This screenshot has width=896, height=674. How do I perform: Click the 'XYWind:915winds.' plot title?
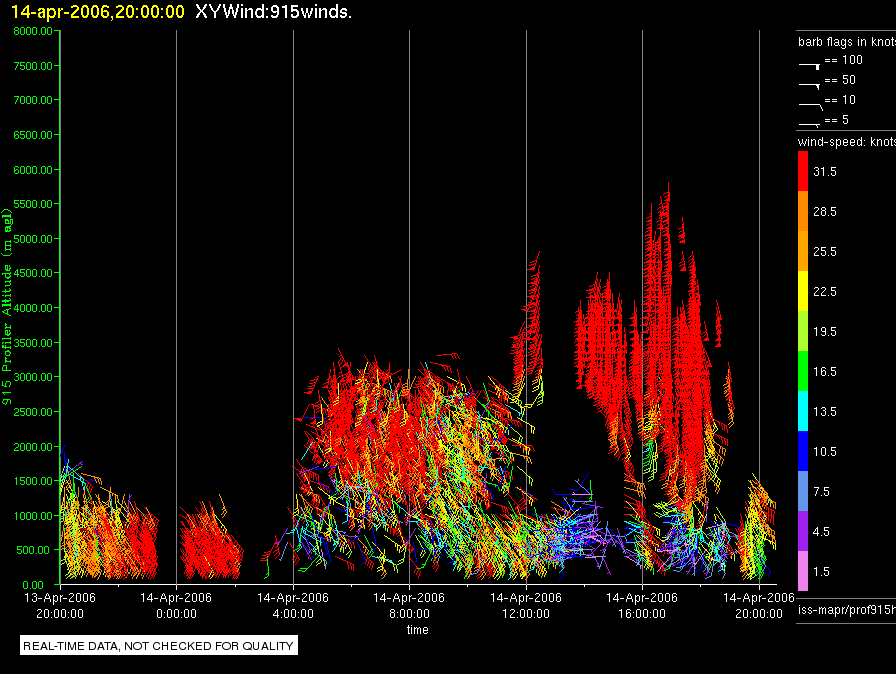point(273,11)
